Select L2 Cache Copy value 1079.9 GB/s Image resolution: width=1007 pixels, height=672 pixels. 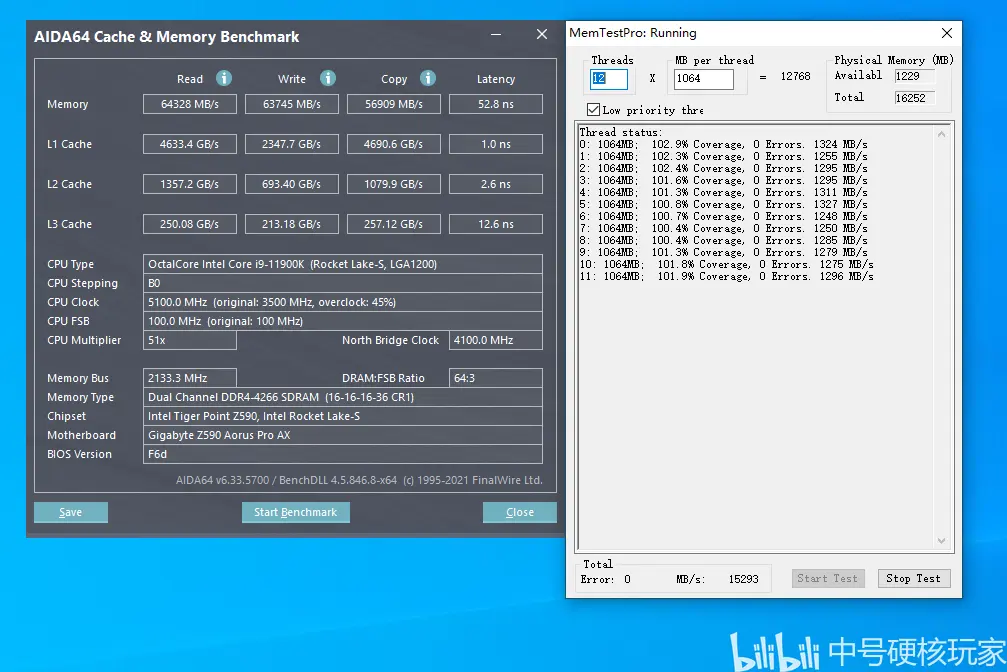[x=394, y=184]
